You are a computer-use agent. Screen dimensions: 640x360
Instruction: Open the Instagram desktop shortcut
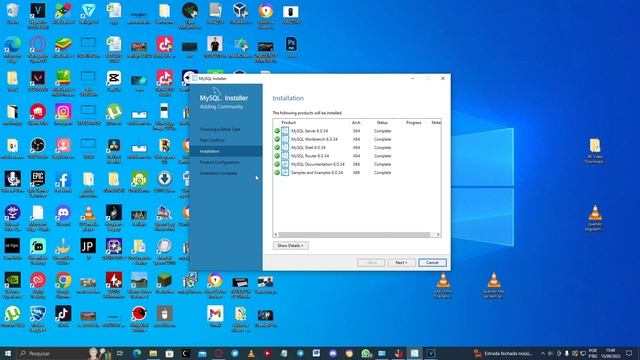(63, 114)
